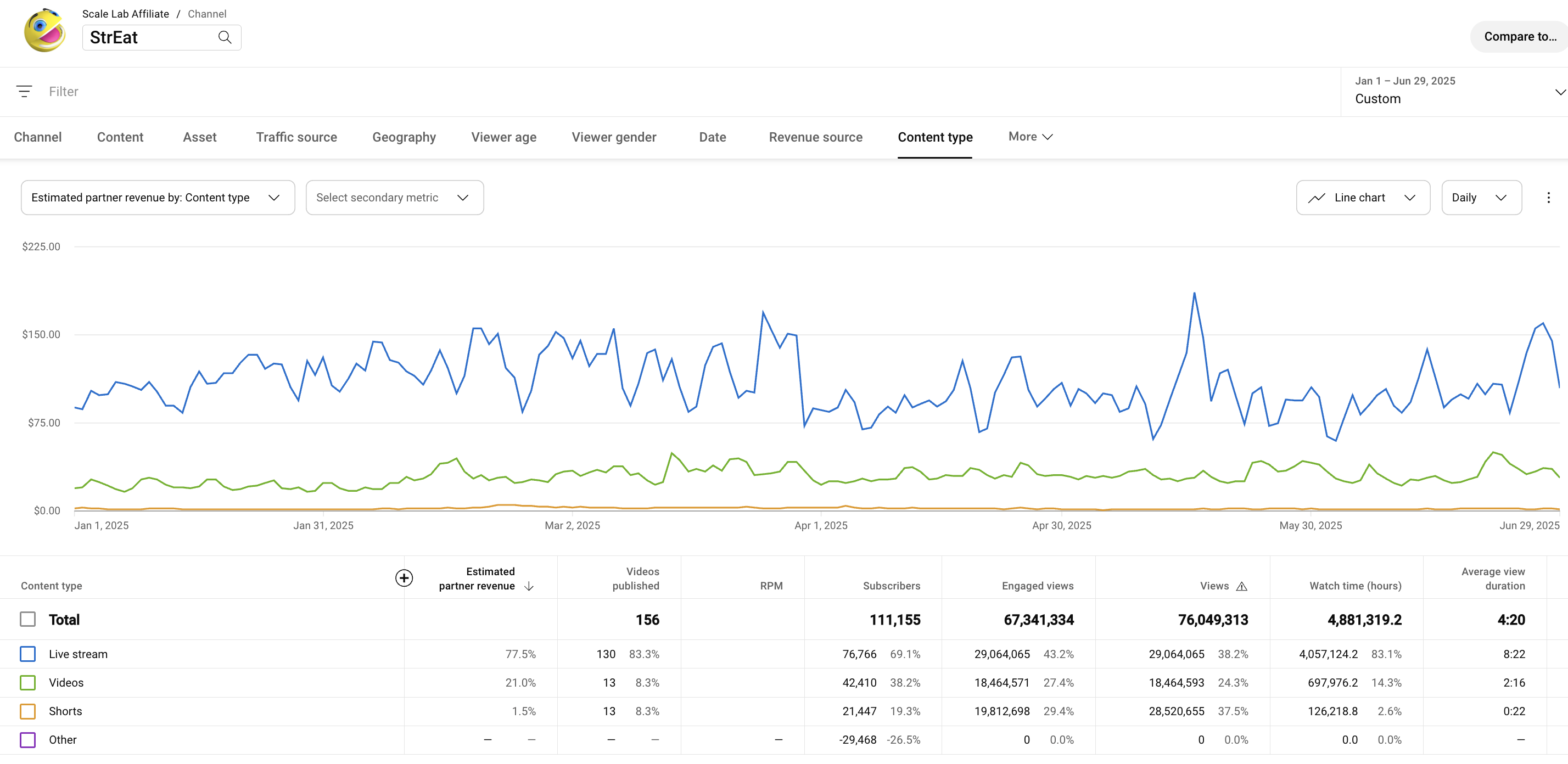Viewport: 1568px width, 764px height.
Task: Click the search magnifier icon beside StrEat
Action: (225, 37)
